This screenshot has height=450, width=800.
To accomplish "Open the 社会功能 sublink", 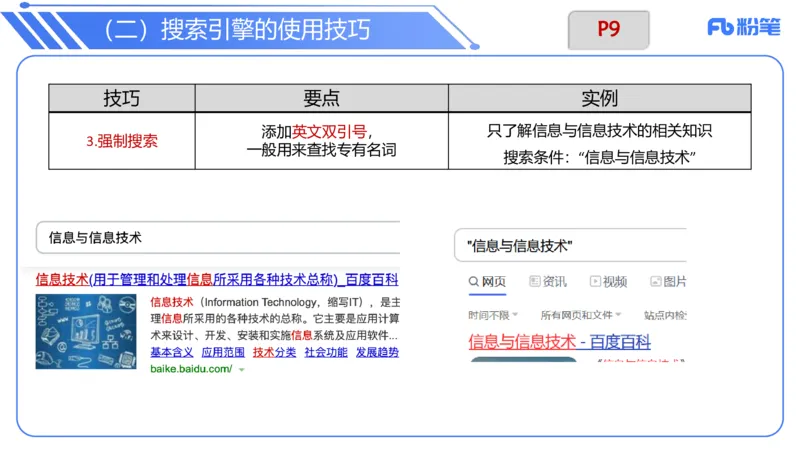I will [326, 352].
